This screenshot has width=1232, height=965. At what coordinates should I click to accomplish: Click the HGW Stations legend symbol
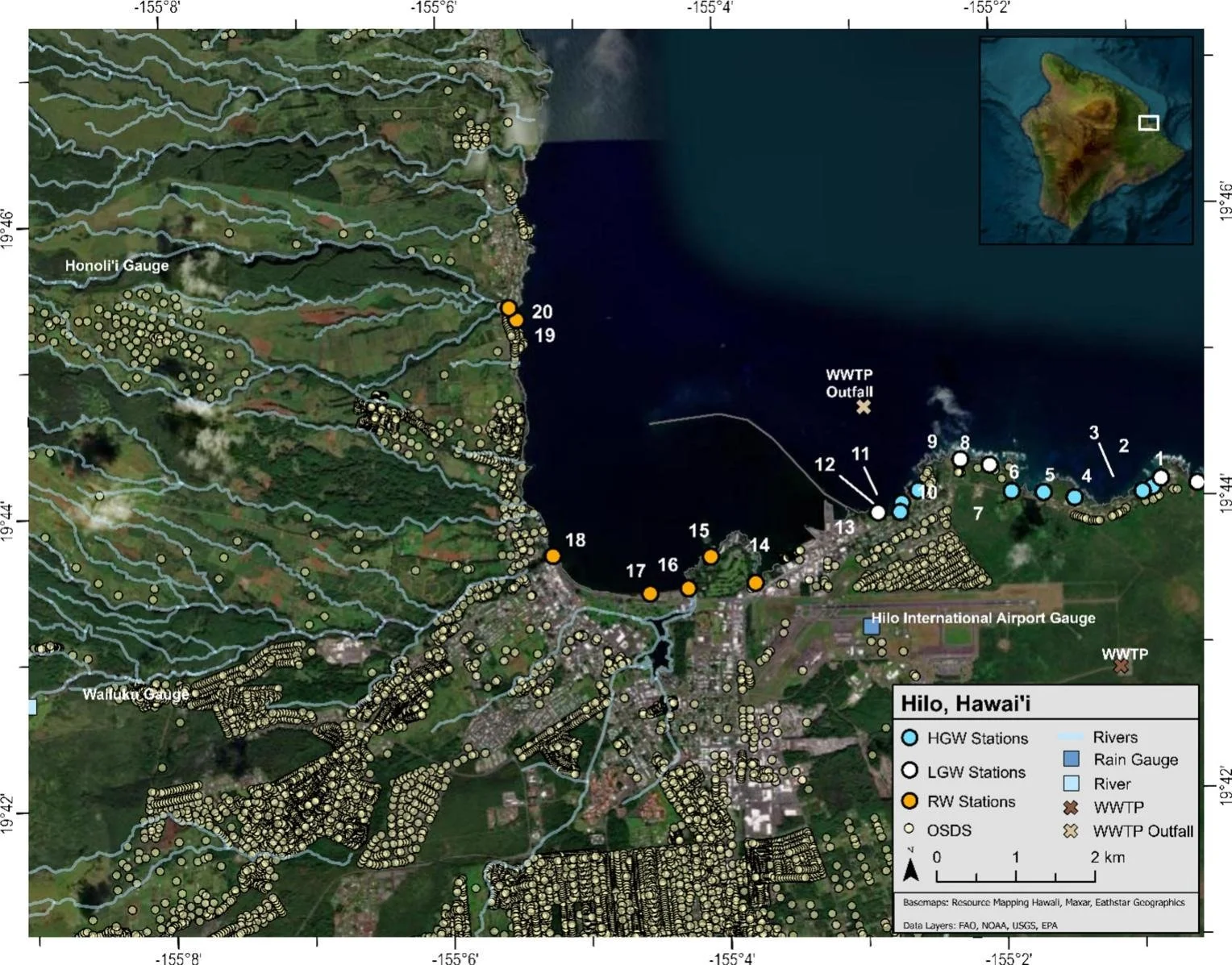[909, 738]
